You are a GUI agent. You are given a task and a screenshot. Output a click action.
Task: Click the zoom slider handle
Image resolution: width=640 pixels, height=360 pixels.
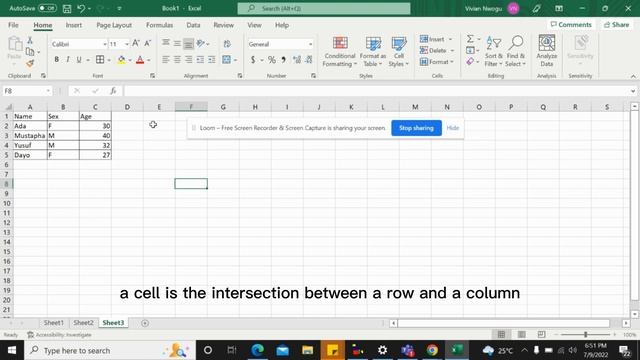tap(585, 335)
